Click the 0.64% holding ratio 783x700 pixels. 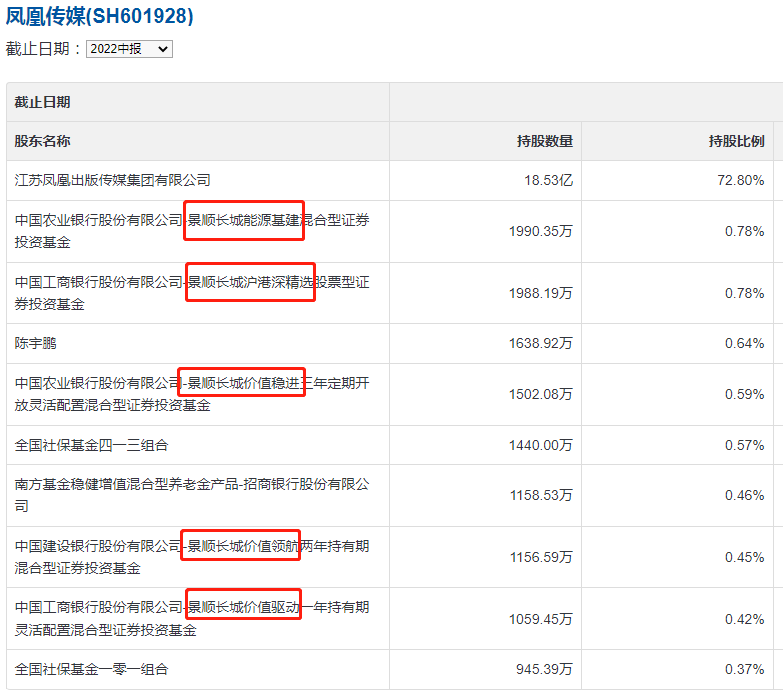pos(745,344)
